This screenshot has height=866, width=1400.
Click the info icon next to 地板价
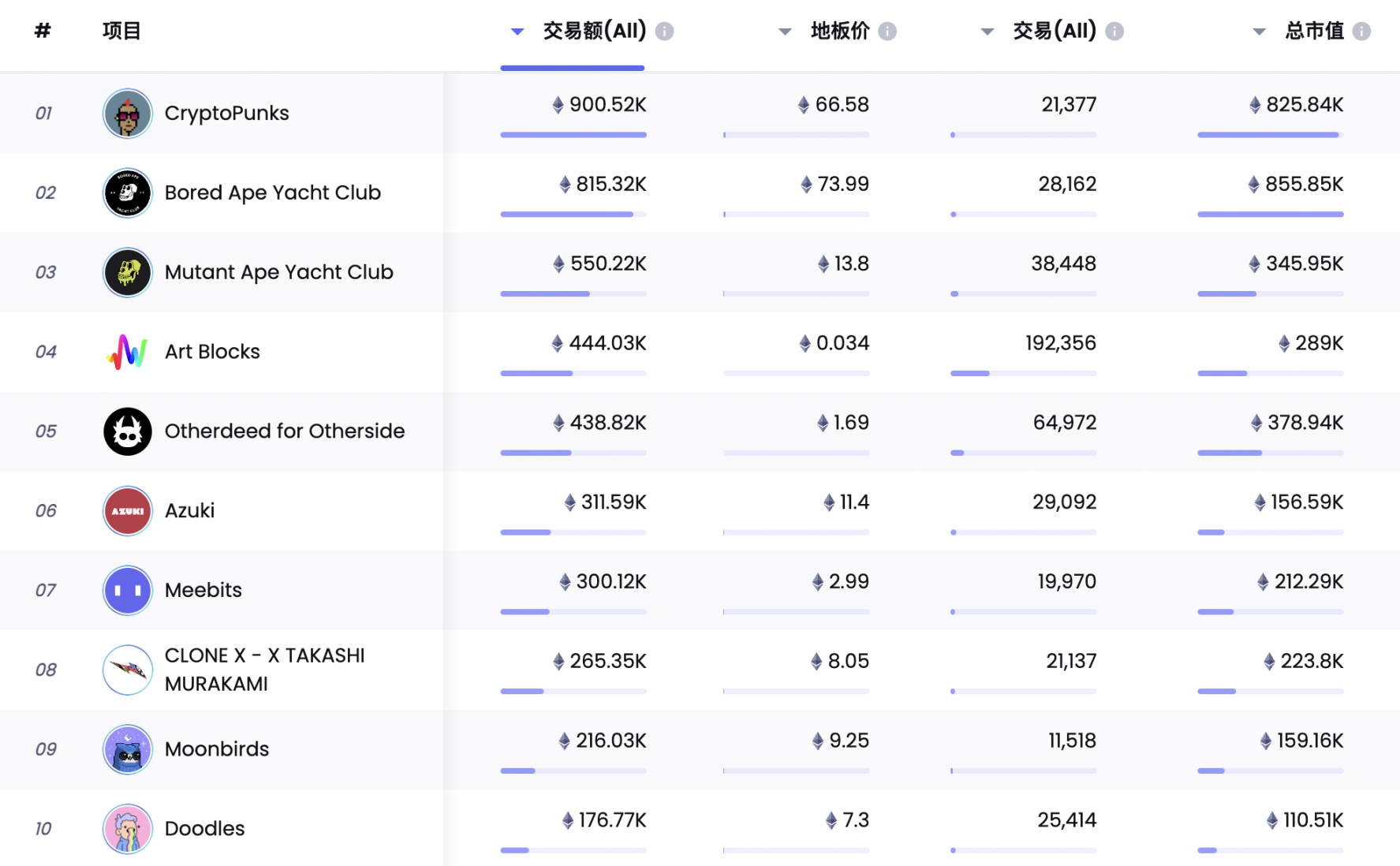click(x=888, y=31)
